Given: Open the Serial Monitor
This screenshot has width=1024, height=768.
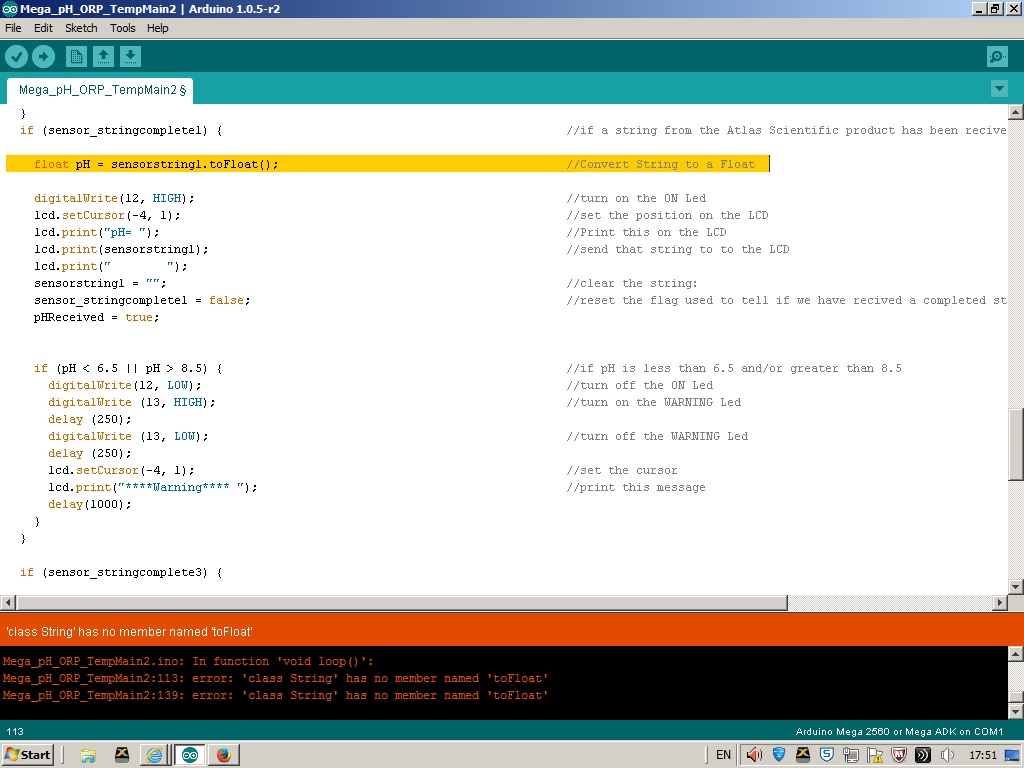Looking at the screenshot, I should tap(996, 57).
